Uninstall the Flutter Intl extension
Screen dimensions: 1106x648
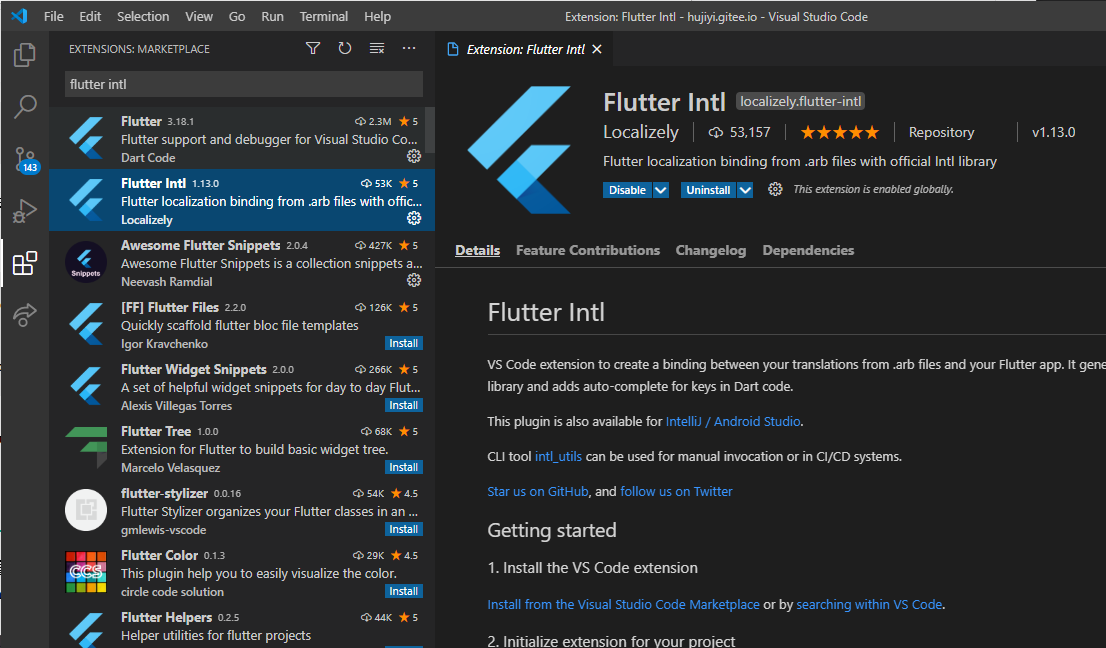[708, 190]
